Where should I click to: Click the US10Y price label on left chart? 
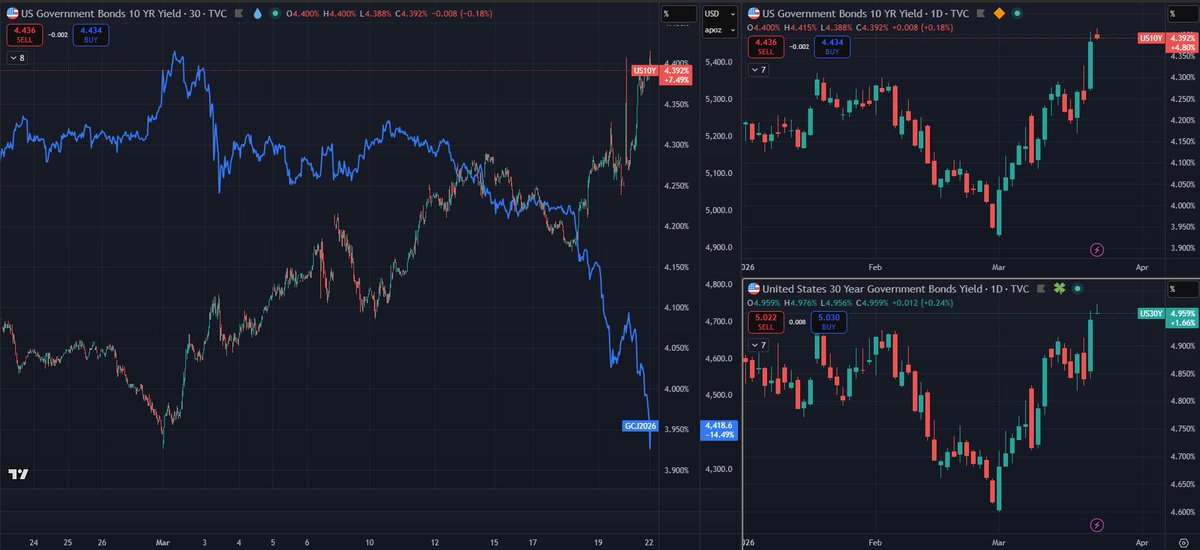[x=643, y=71]
